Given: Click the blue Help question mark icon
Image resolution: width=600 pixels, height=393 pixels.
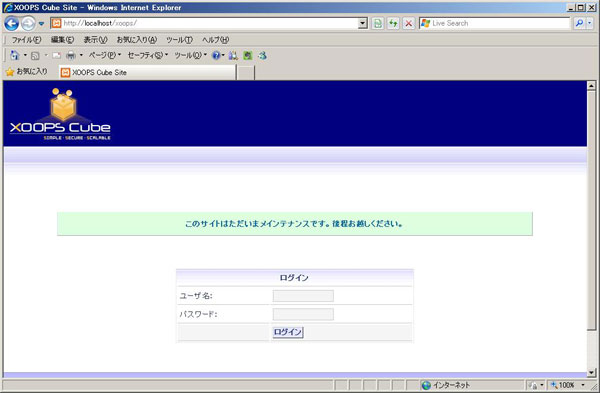Looking at the screenshot, I should (x=216, y=56).
